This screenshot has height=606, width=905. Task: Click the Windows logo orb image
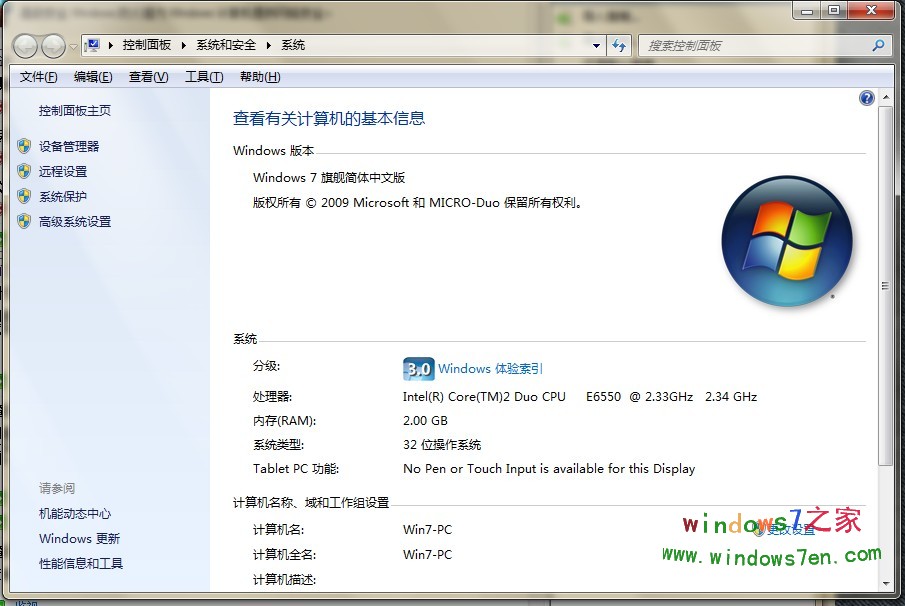tap(787, 241)
